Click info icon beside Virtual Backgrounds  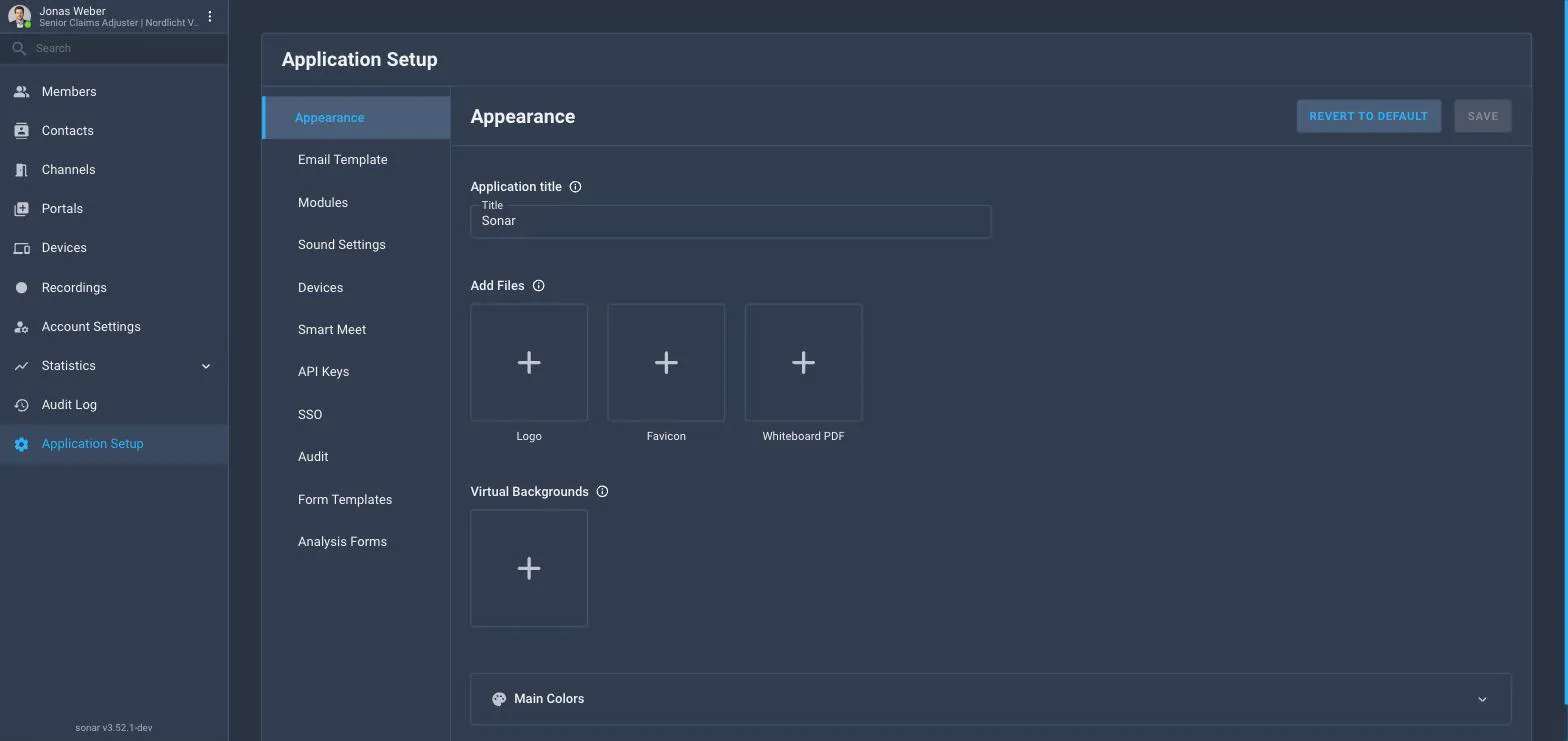click(x=602, y=492)
